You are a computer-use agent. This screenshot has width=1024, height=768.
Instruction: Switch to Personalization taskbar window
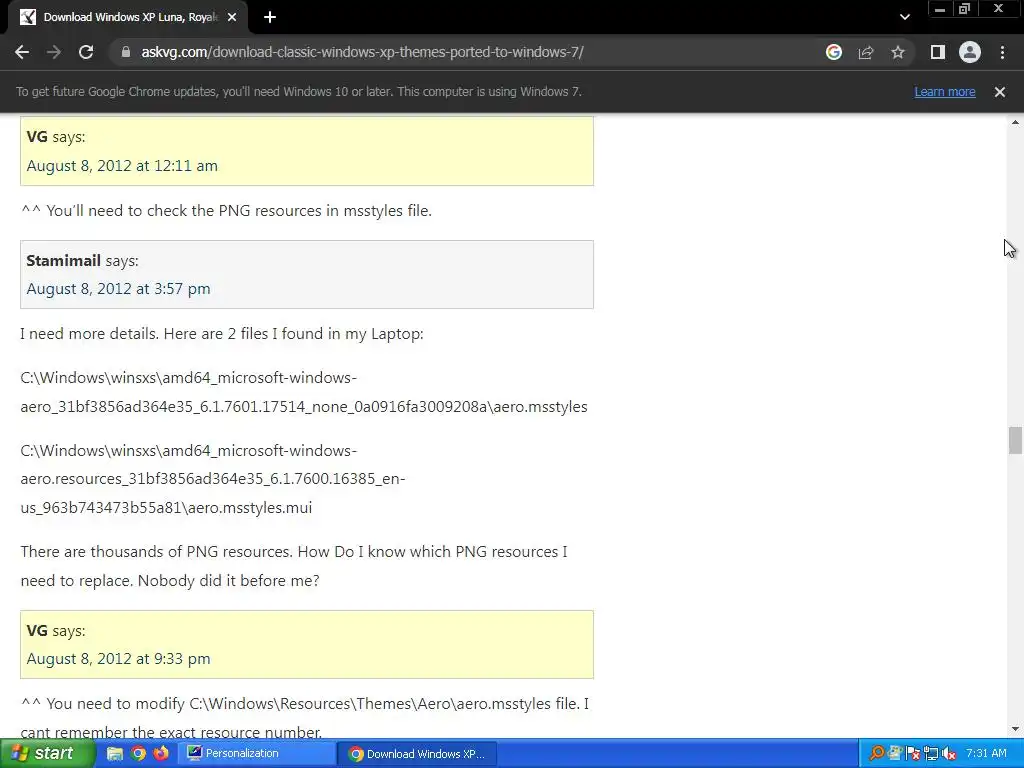pos(258,754)
